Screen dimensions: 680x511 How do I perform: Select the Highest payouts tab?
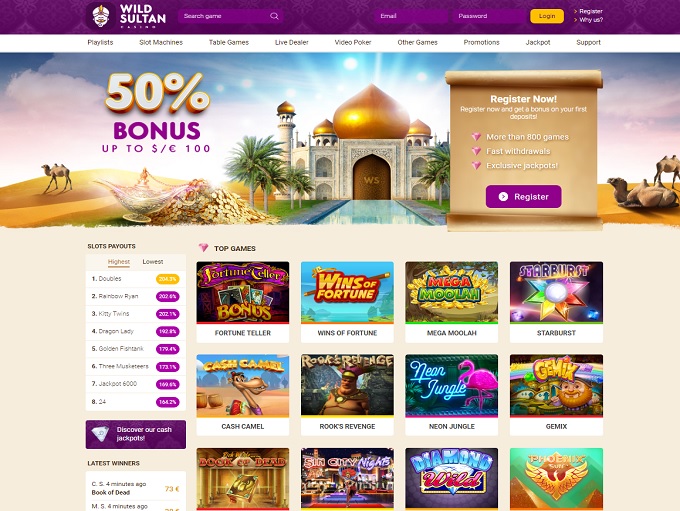coord(119,262)
